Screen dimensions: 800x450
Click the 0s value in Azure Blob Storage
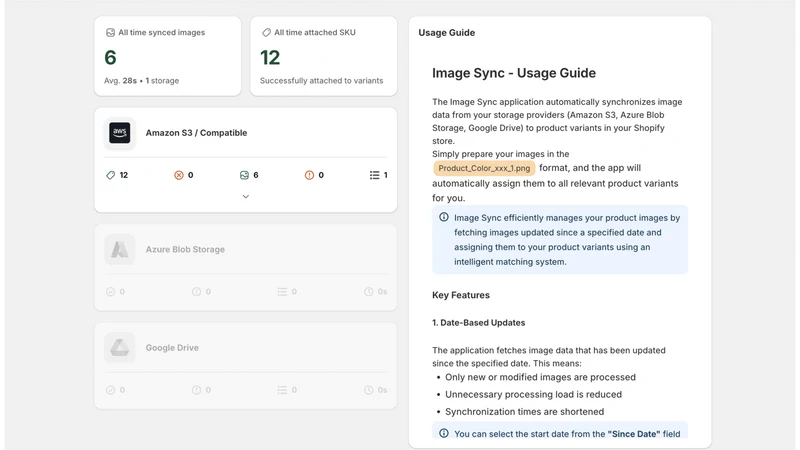coord(382,292)
